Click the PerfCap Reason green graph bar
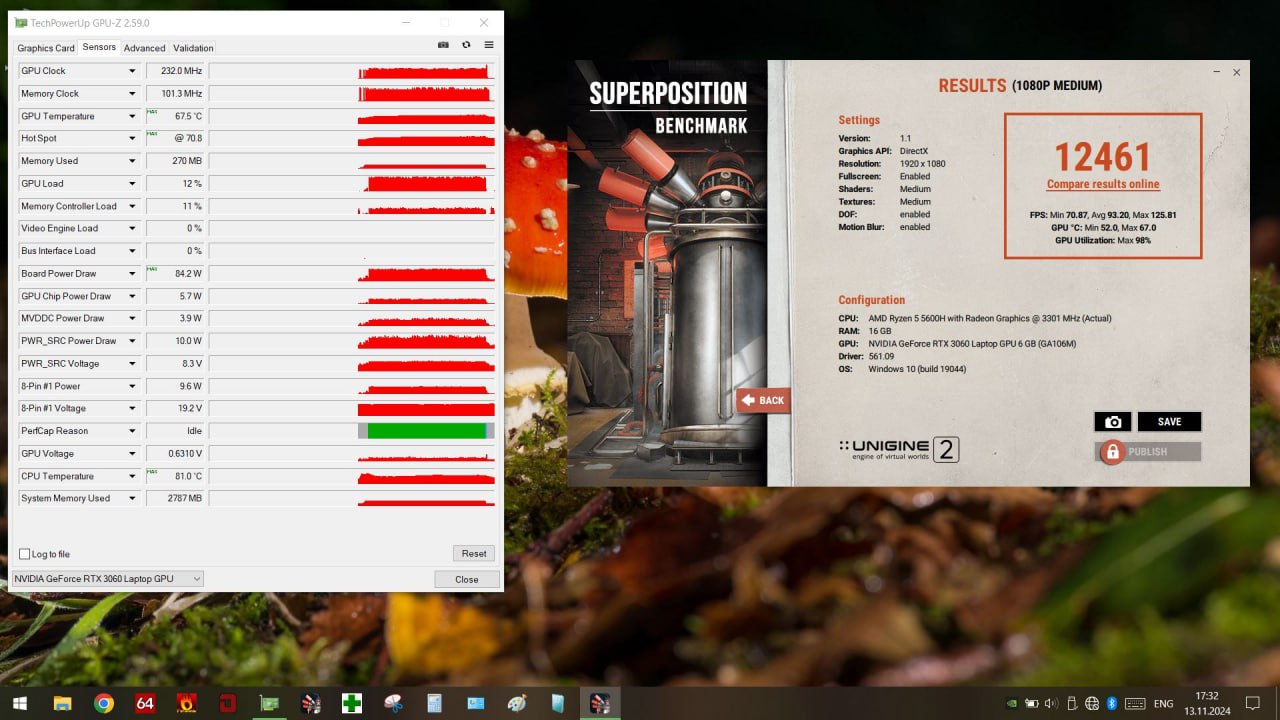 (427, 431)
